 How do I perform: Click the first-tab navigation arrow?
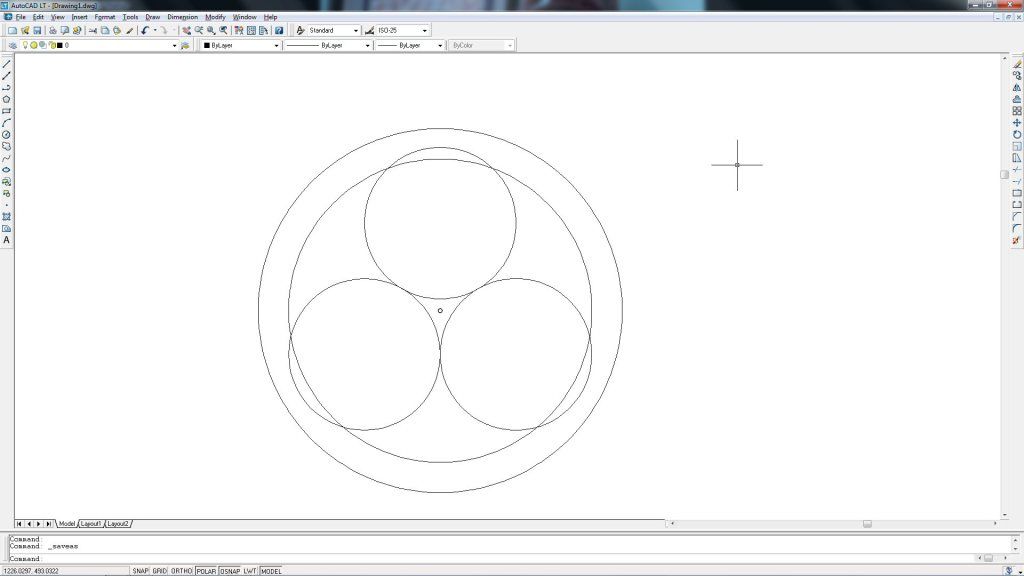[x=19, y=524]
